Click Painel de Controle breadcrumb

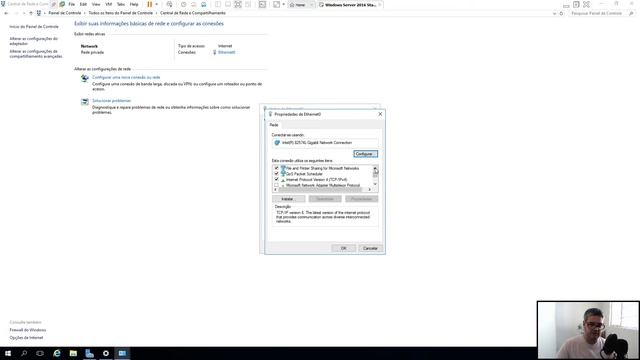coord(65,13)
